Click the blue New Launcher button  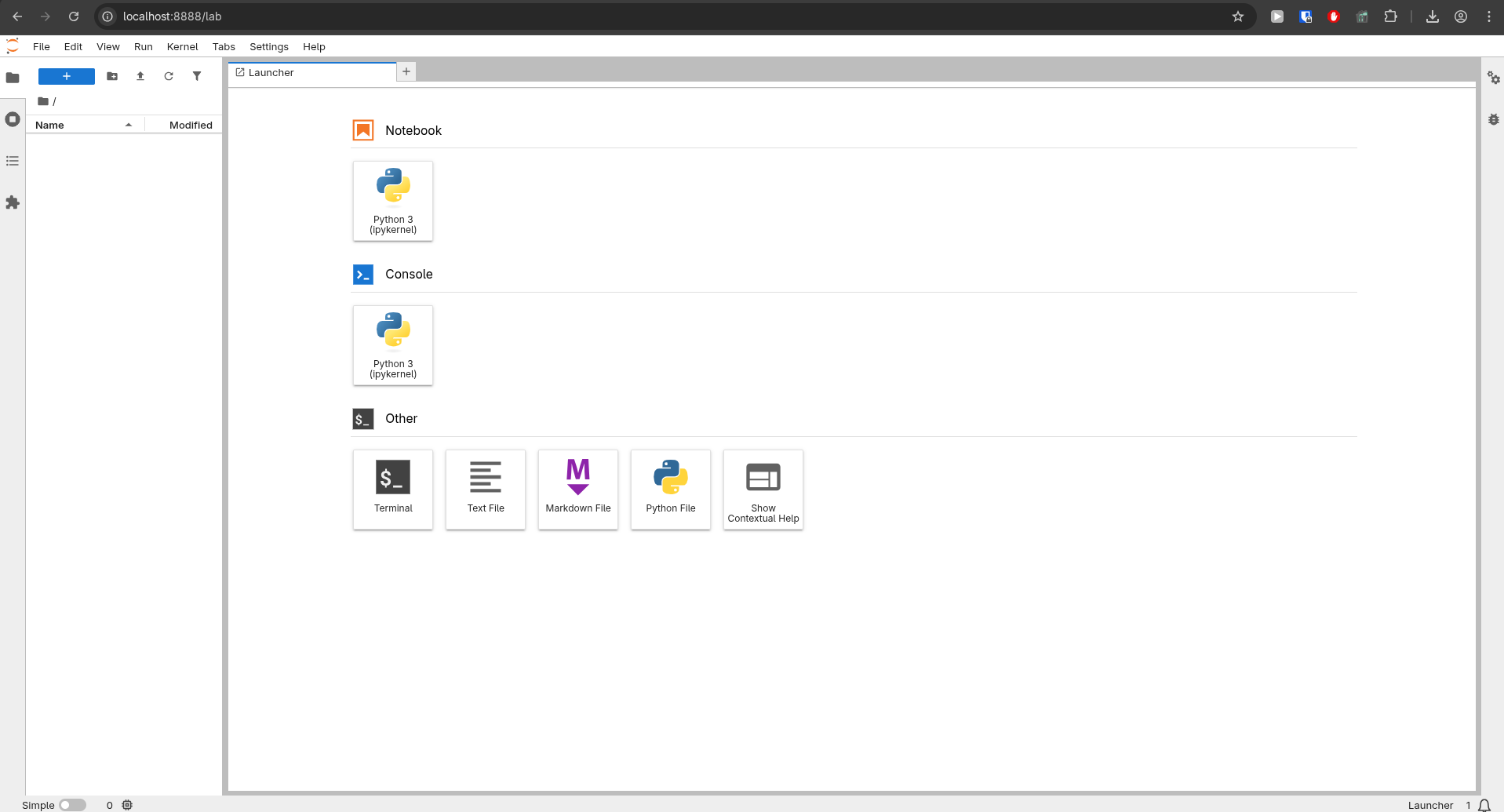[67, 76]
